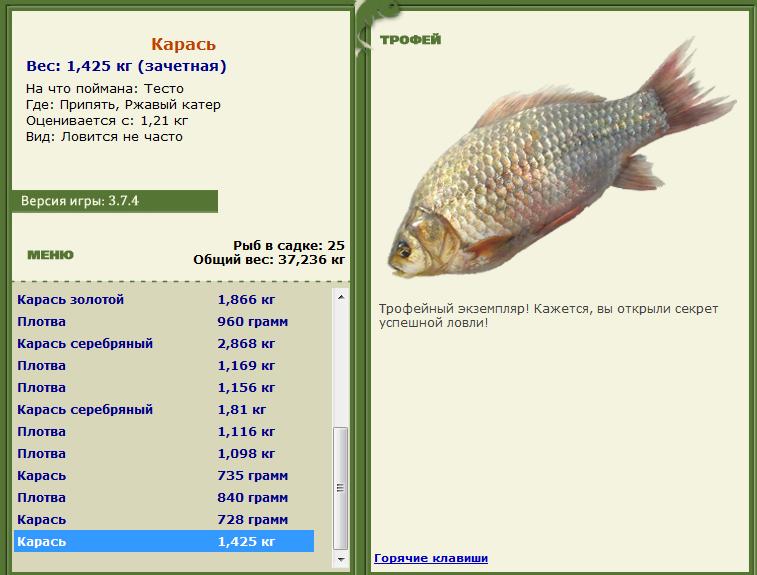Click highlighted Карась 1,425 кг row
This screenshot has height=575, width=757.
click(164, 541)
